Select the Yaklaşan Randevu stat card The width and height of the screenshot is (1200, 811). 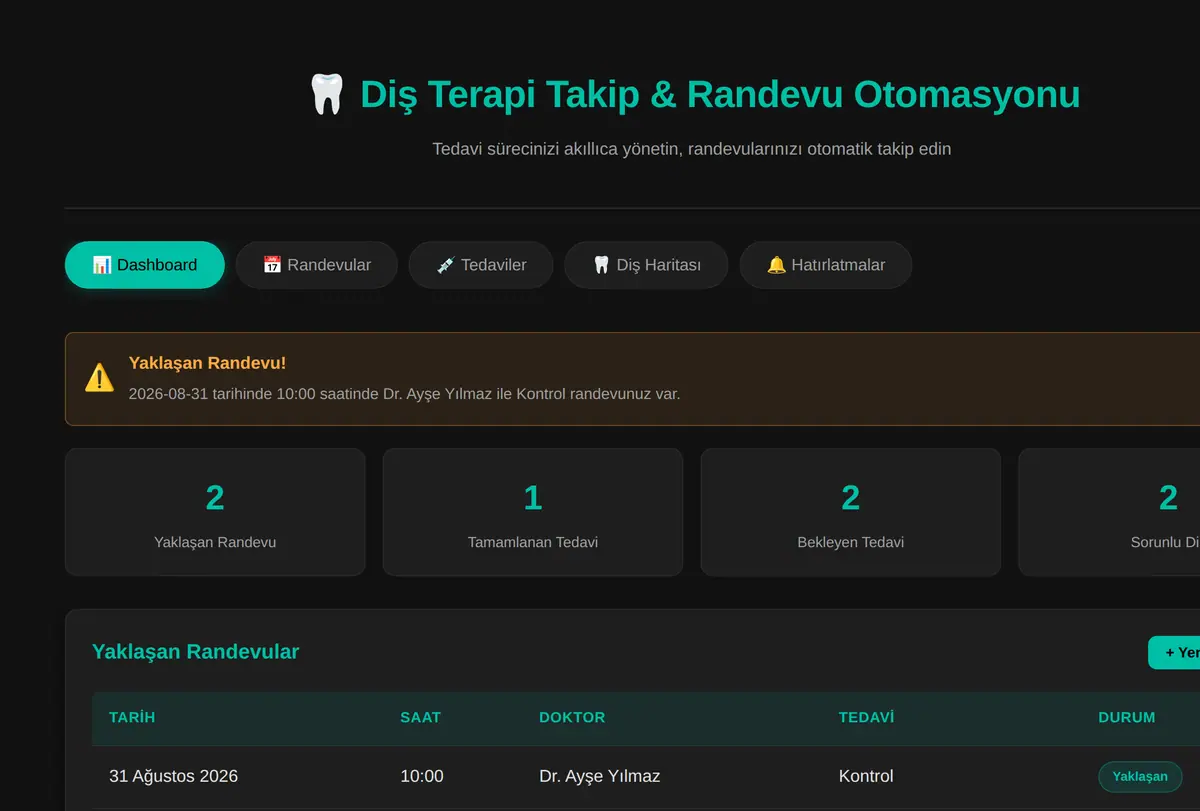pyautogui.click(x=215, y=512)
